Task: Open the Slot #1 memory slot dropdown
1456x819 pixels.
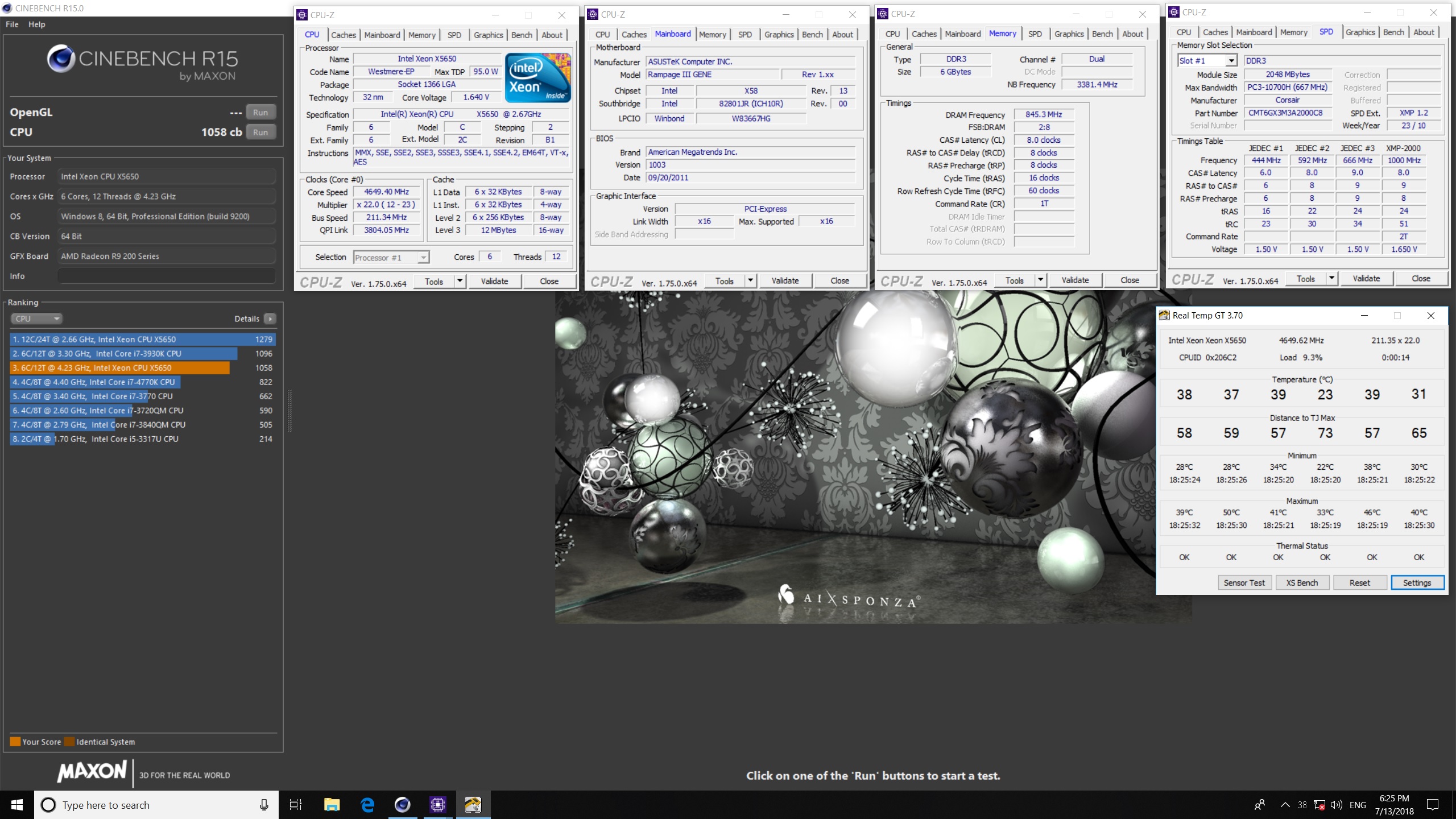Action: tap(1207, 60)
